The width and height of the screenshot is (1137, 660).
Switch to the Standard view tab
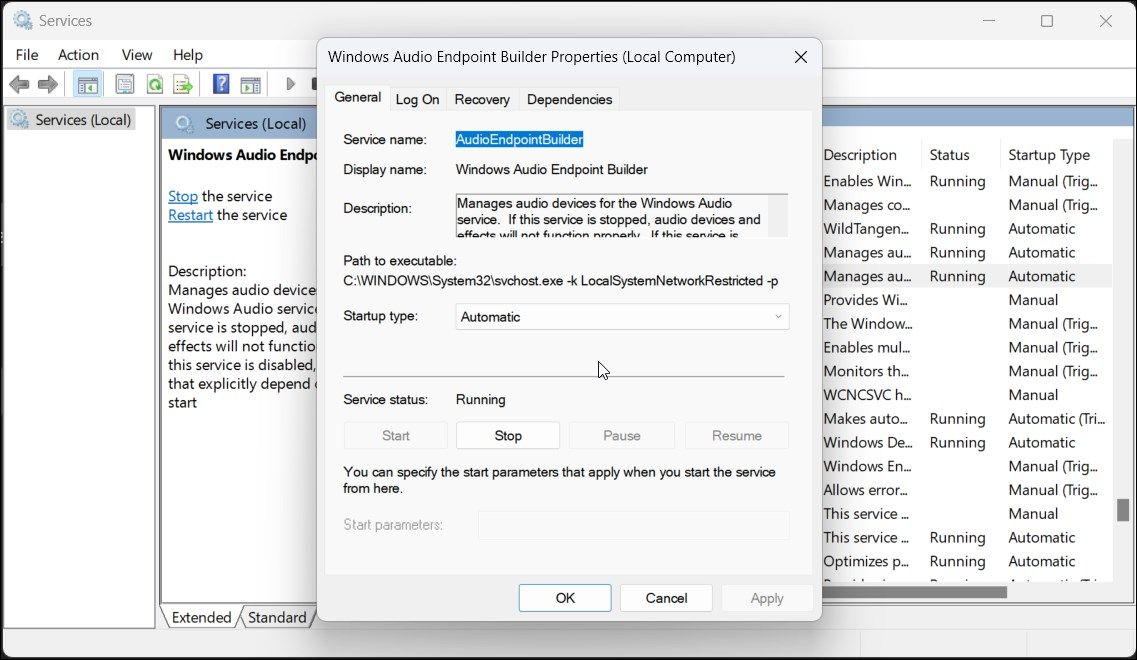pos(277,617)
